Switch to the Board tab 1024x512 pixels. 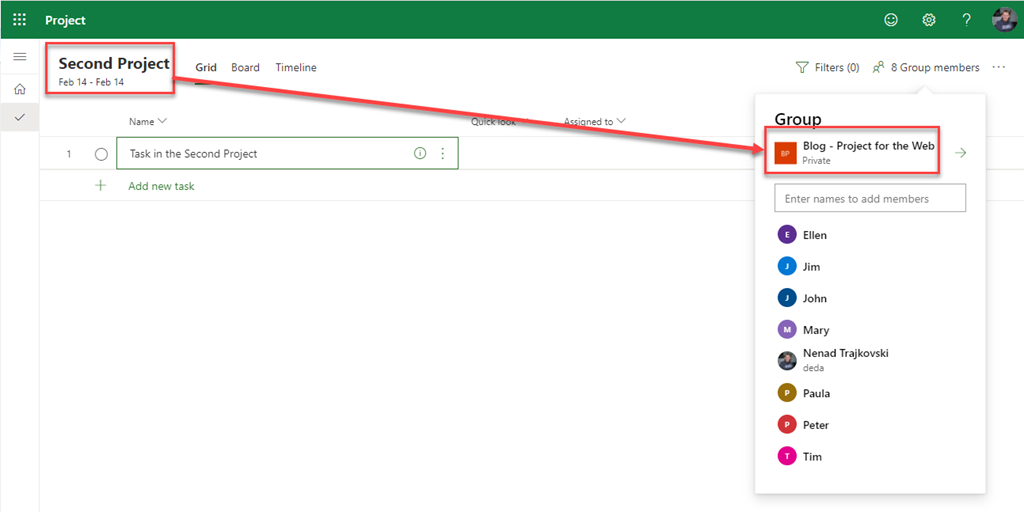(245, 68)
